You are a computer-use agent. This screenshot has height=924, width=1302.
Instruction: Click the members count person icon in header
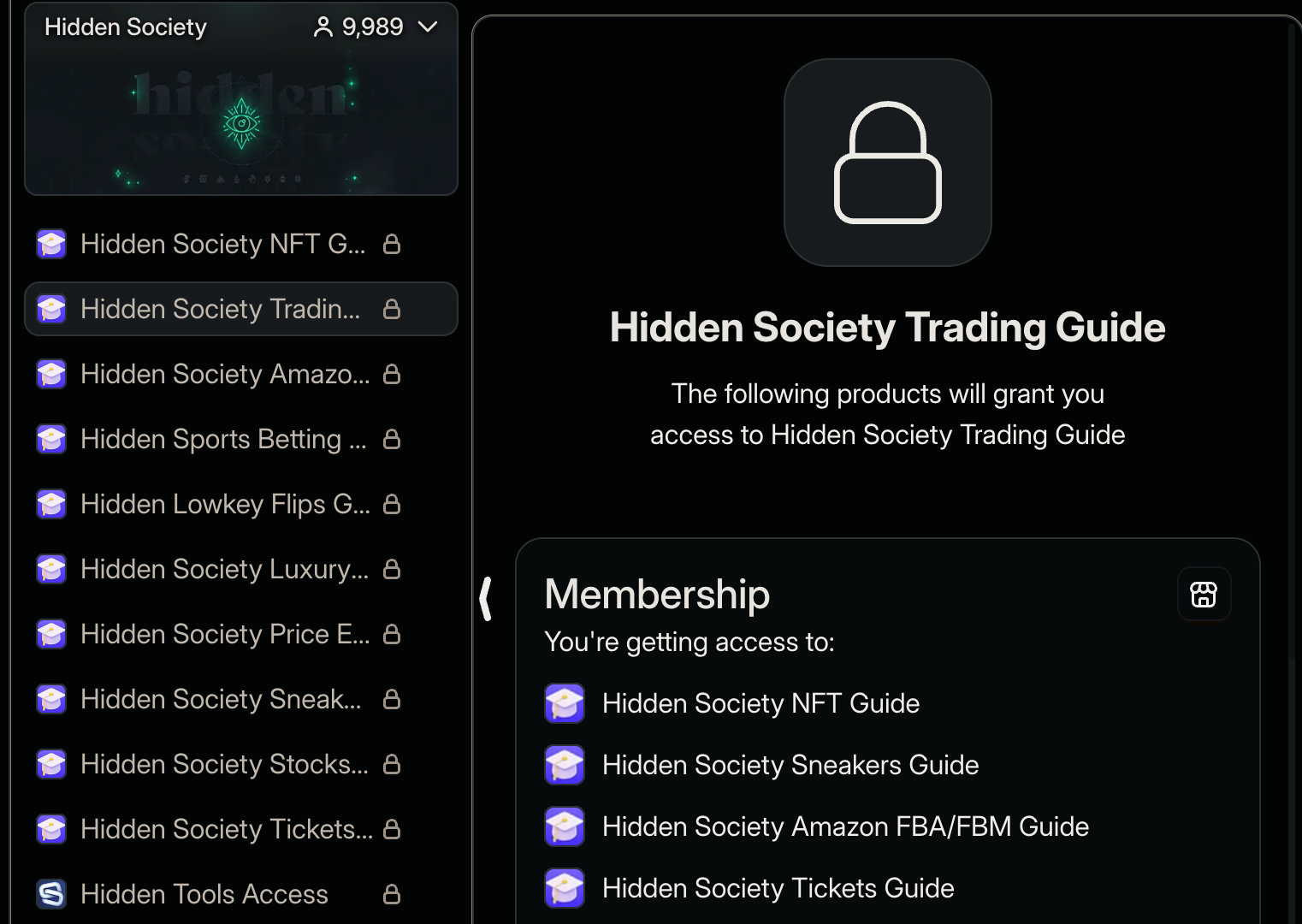tap(323, 27)
